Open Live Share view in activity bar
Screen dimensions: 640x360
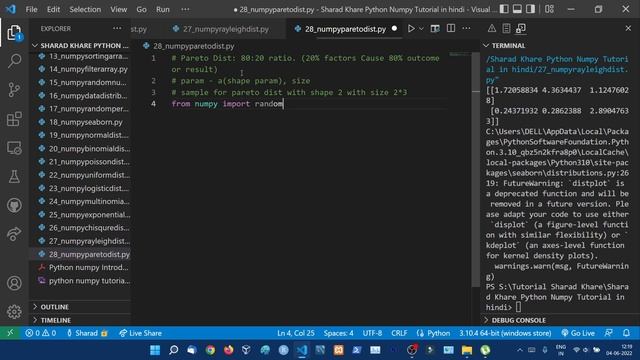(x=14, y=233)
